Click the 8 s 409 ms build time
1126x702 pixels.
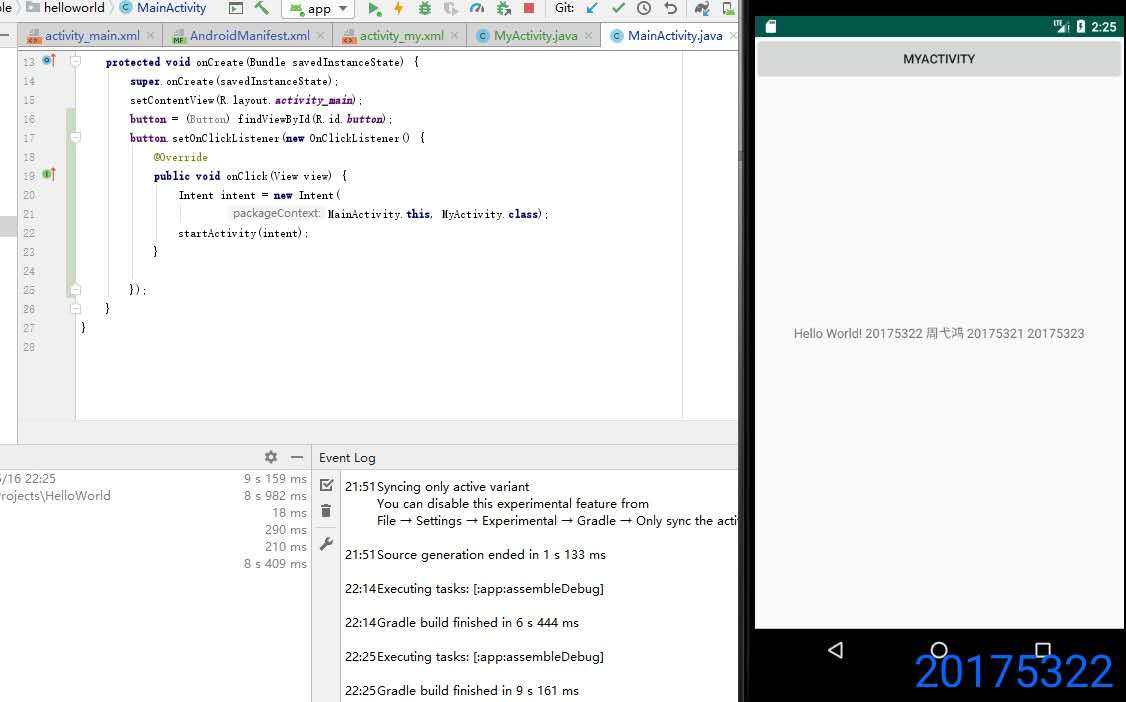(x=275, y=563)
